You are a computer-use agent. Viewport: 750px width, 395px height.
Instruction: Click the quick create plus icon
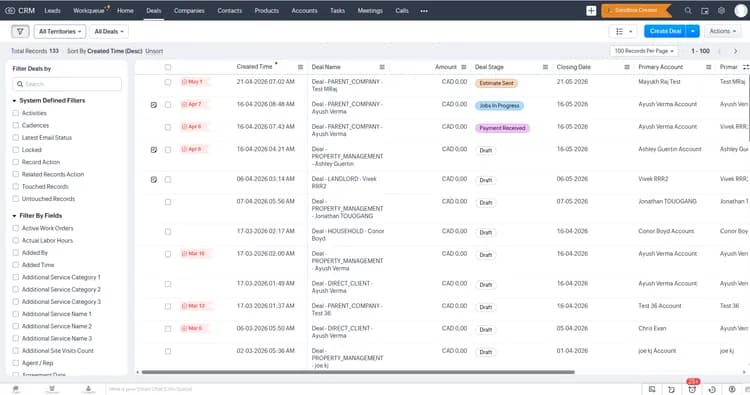point(591,11)
